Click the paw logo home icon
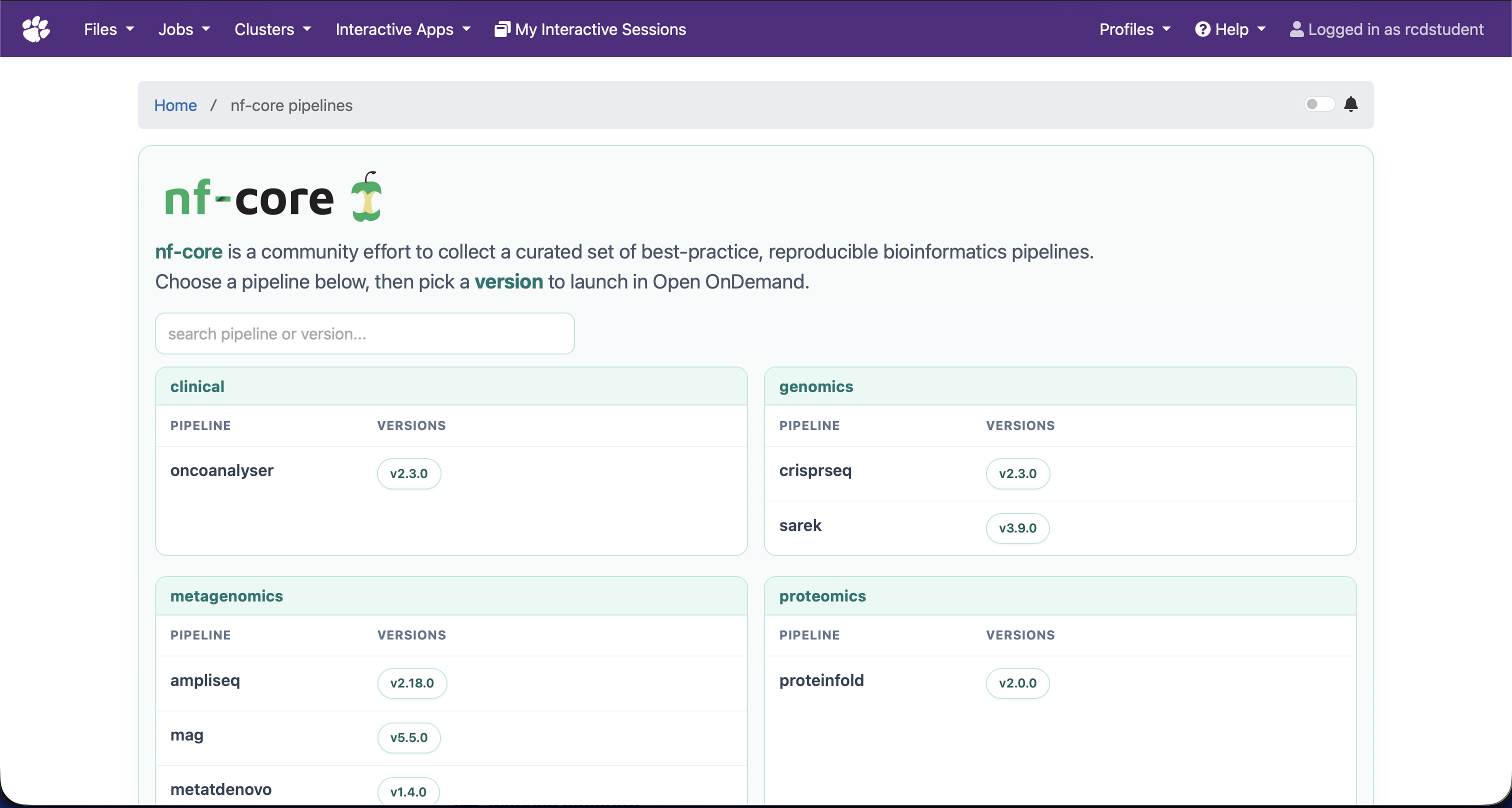 [36, 29]
